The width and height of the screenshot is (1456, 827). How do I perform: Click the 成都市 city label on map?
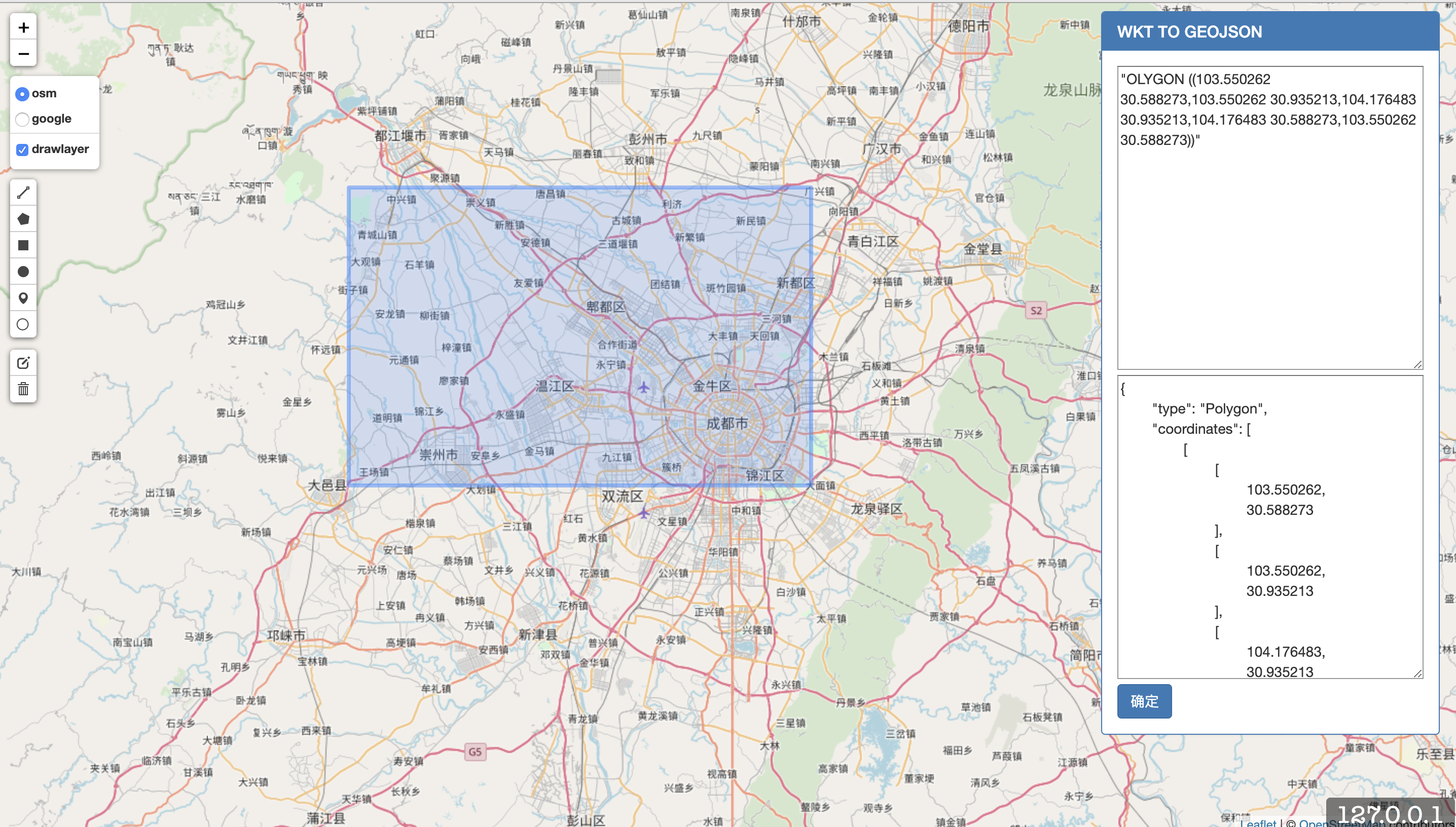click(726, 423)
